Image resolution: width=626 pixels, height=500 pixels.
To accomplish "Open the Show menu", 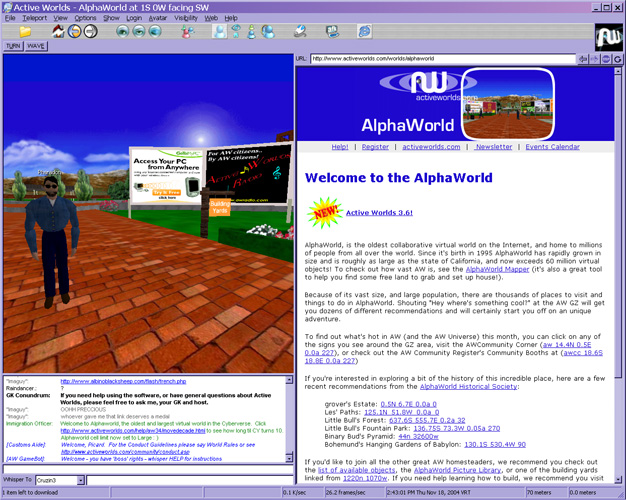I will pyautogui.click(x=111, y=18).
